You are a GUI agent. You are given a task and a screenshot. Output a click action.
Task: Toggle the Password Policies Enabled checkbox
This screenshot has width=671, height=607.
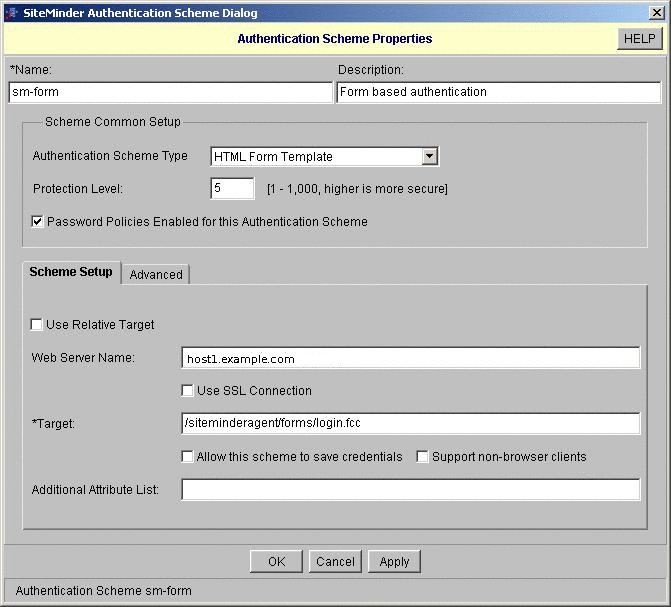pos(37,221)
